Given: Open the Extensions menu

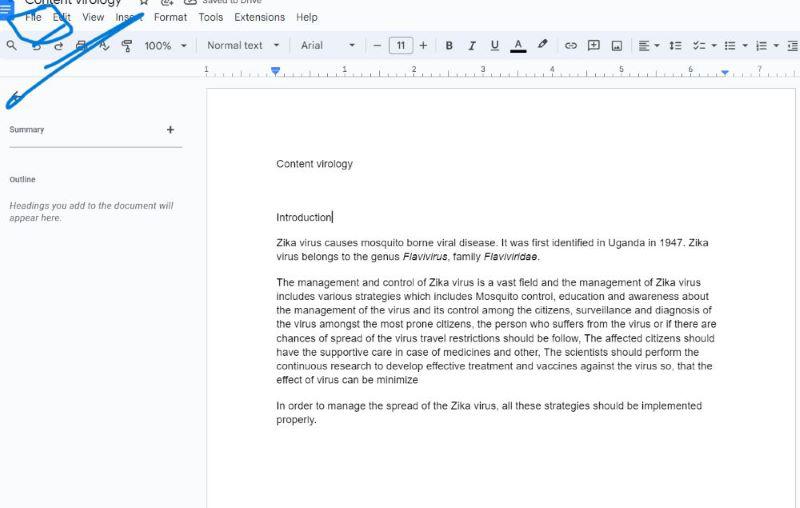Looking at the screenshot, I should [260, 17].
